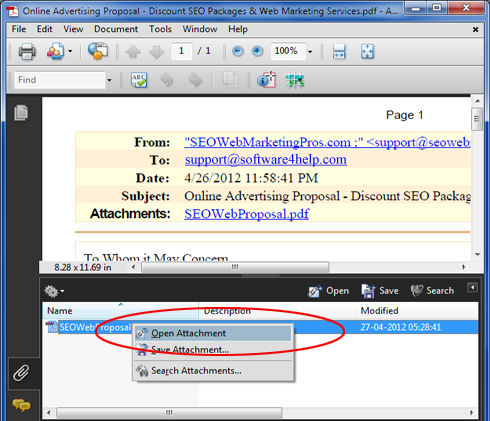
Task: Click the greyed Copy pages icon
Action: point(230,80)
